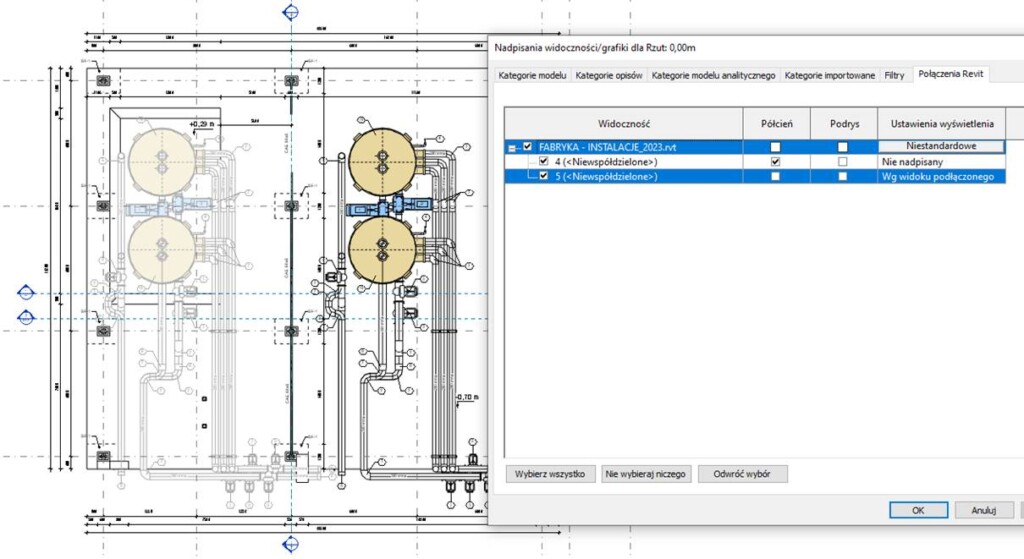
Task: Click the Wybierz wszystko button
Action: (550, 474)
